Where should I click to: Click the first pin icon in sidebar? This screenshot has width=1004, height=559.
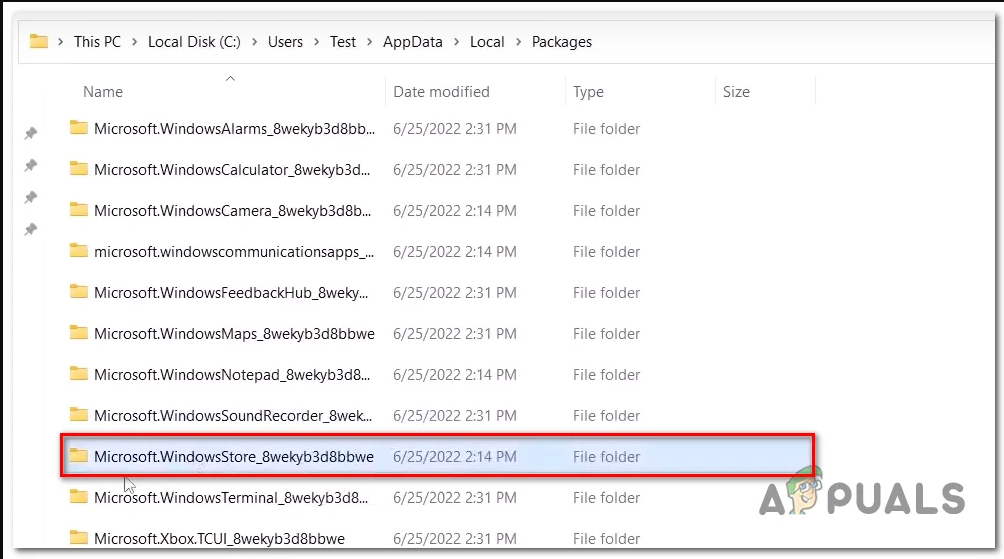(x=31, y=133)
